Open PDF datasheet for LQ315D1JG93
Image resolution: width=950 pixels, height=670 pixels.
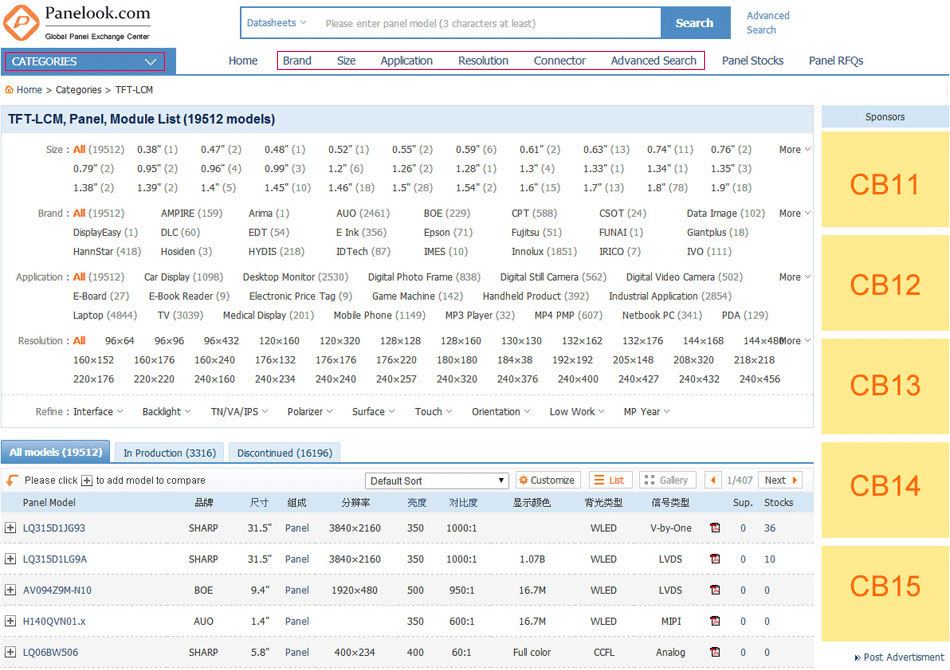[x=715, y=528]
